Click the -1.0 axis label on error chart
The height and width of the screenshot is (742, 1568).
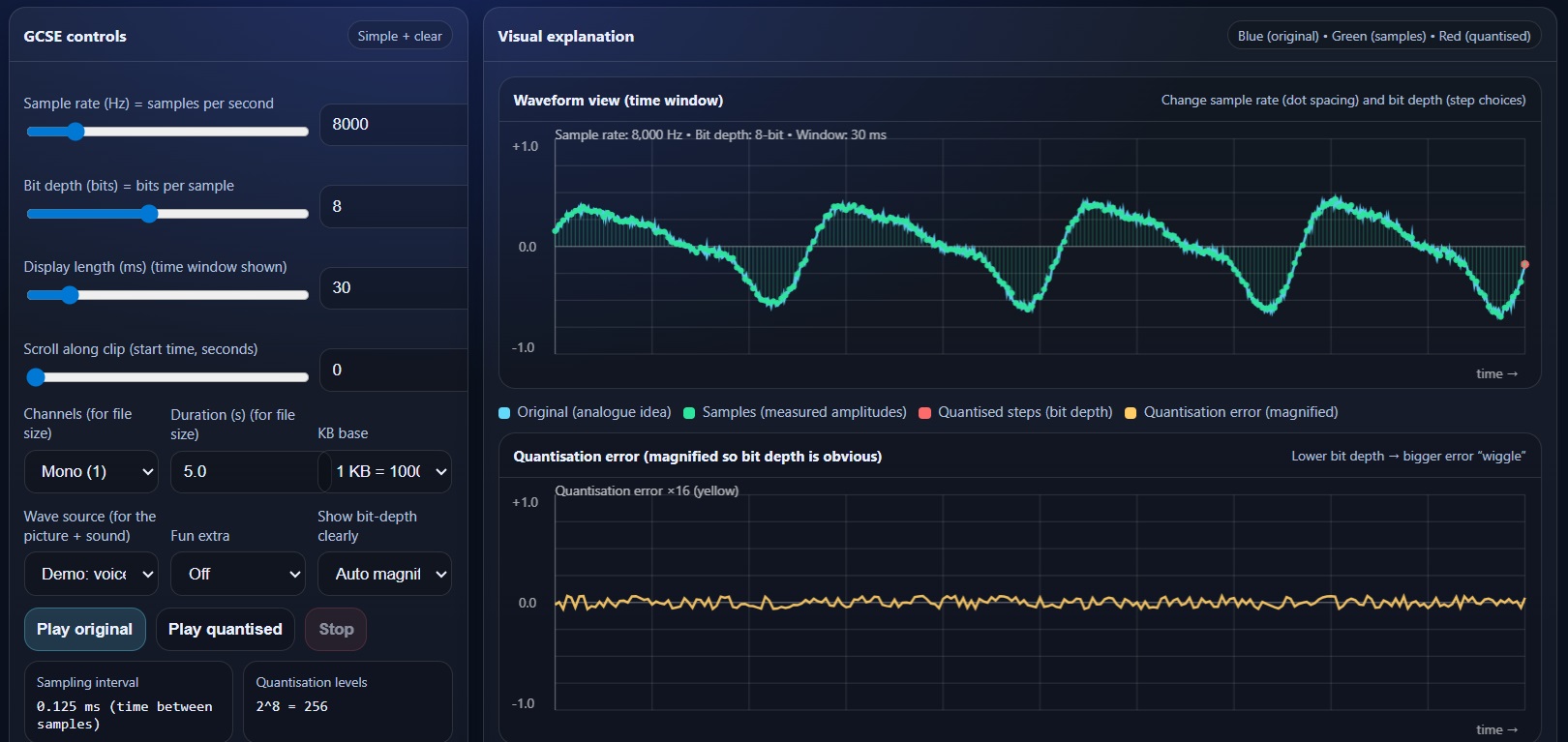(x=523, y=703)
